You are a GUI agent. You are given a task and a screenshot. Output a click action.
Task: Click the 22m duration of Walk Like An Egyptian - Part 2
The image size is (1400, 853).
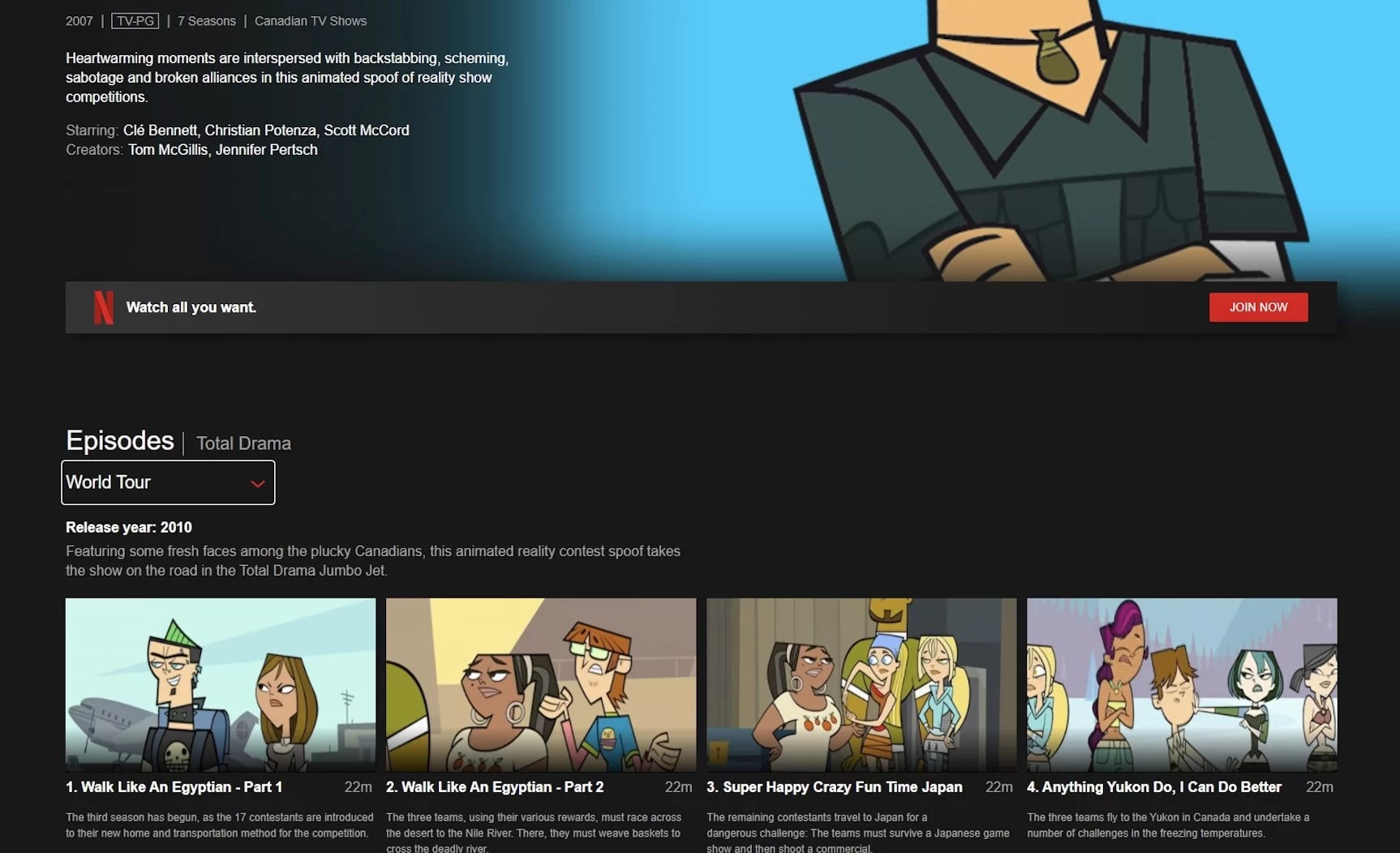click(x=679, y=787)
